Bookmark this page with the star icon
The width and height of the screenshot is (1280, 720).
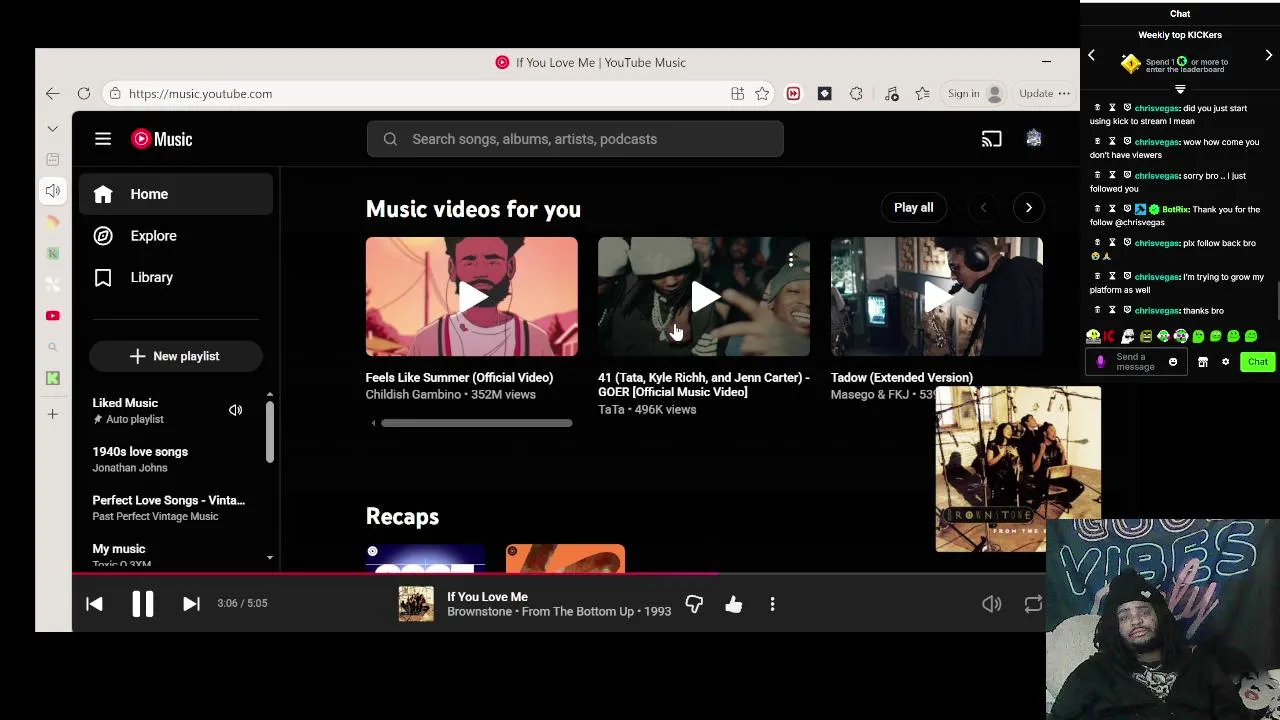[762, 93]
